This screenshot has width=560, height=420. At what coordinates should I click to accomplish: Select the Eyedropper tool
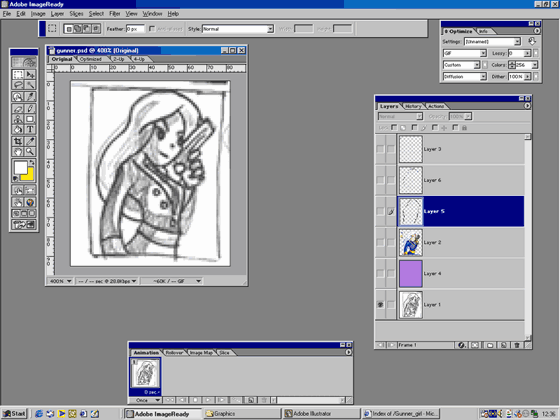point(30,141)
